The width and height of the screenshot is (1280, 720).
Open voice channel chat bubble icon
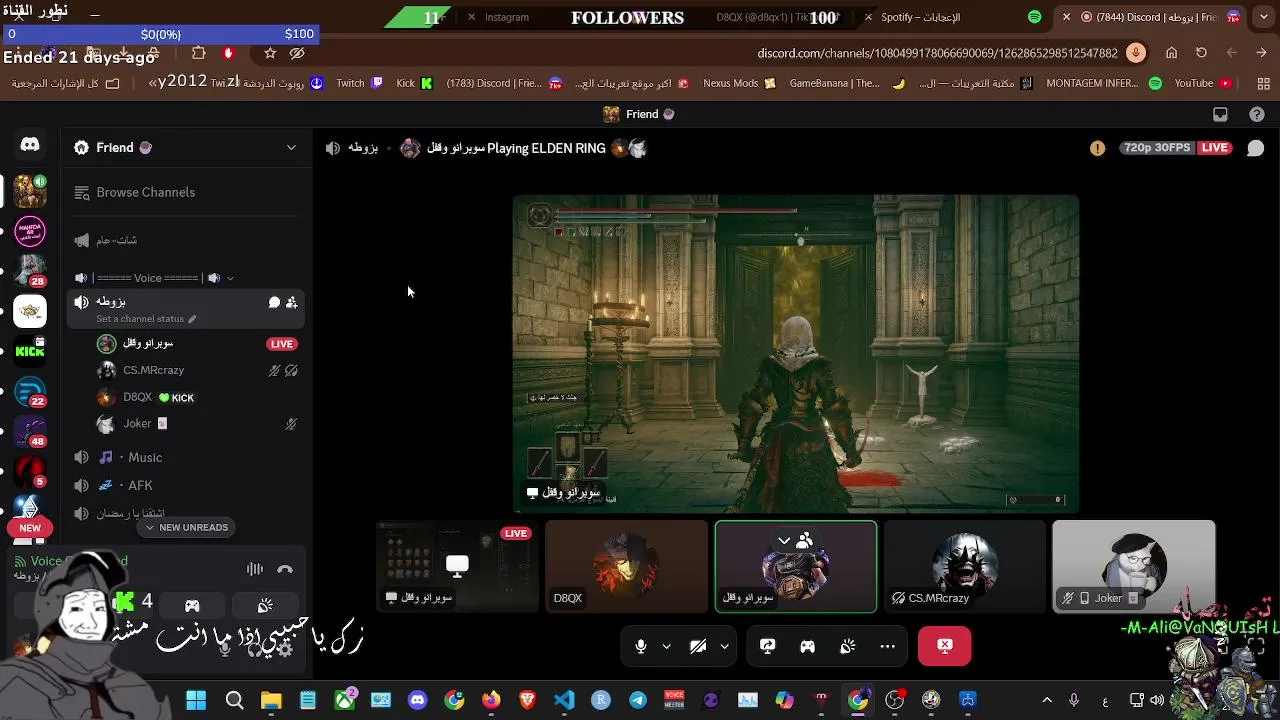[274, 302]
